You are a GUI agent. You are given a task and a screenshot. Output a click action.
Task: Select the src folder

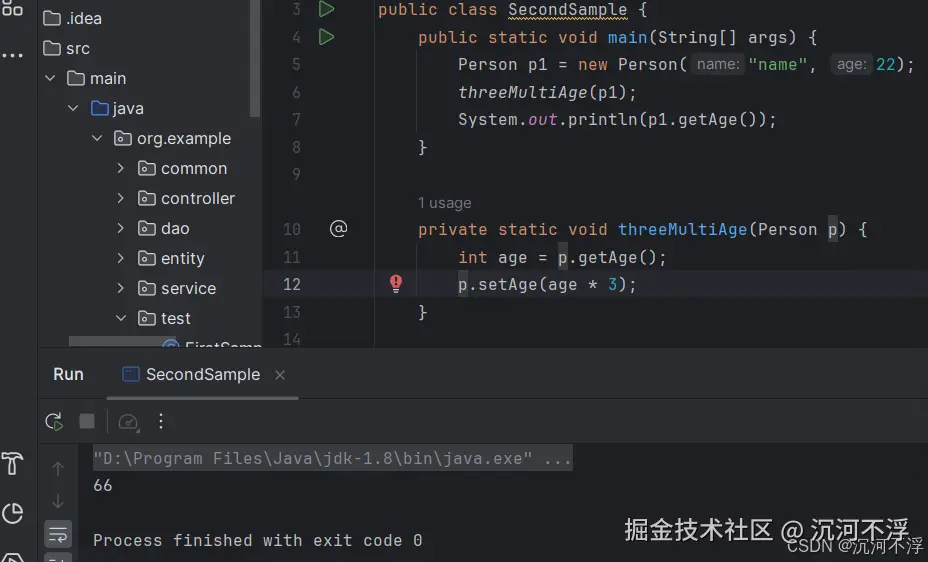(67, 49)
